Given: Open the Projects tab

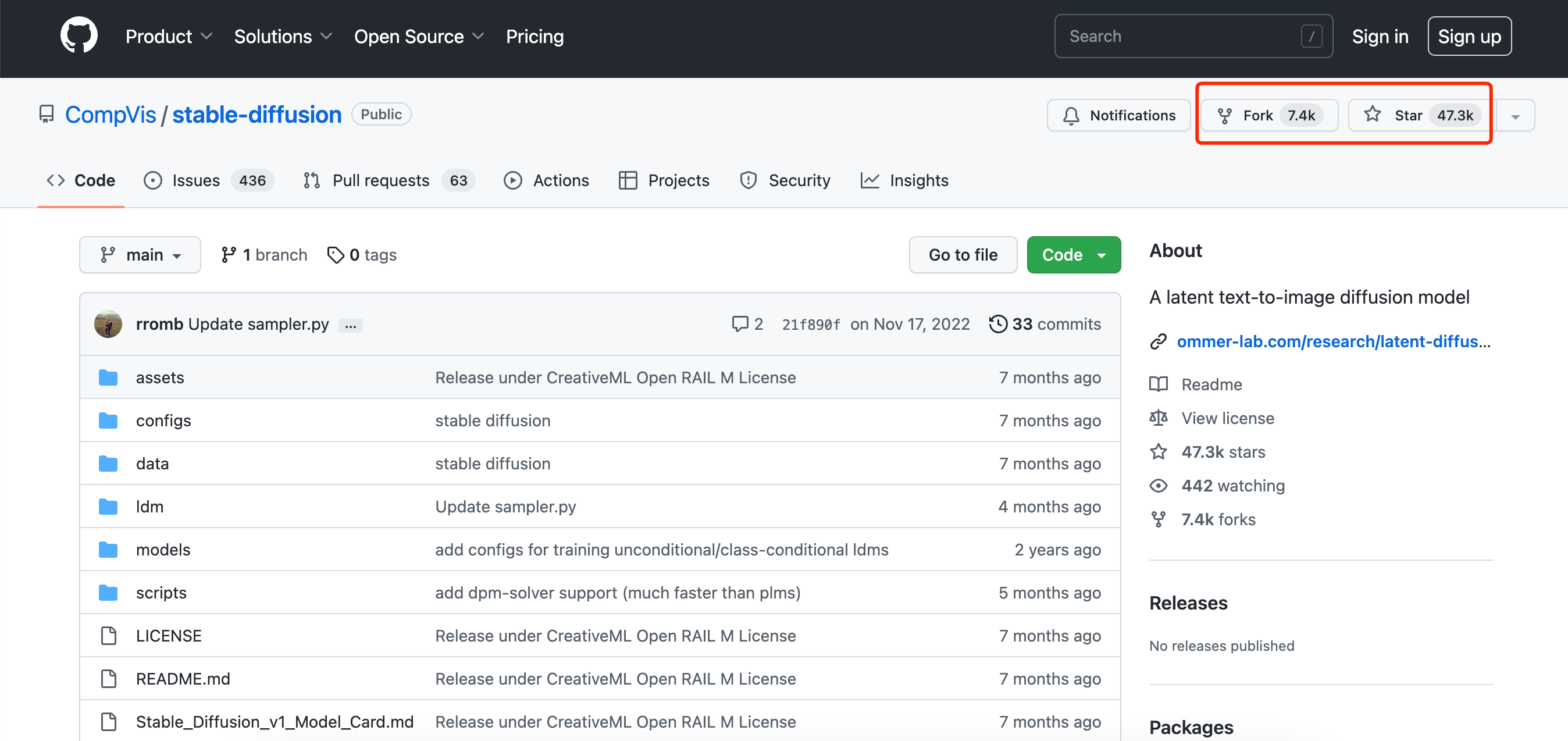Looking at the screenshot, I should [x=664, y=180].
